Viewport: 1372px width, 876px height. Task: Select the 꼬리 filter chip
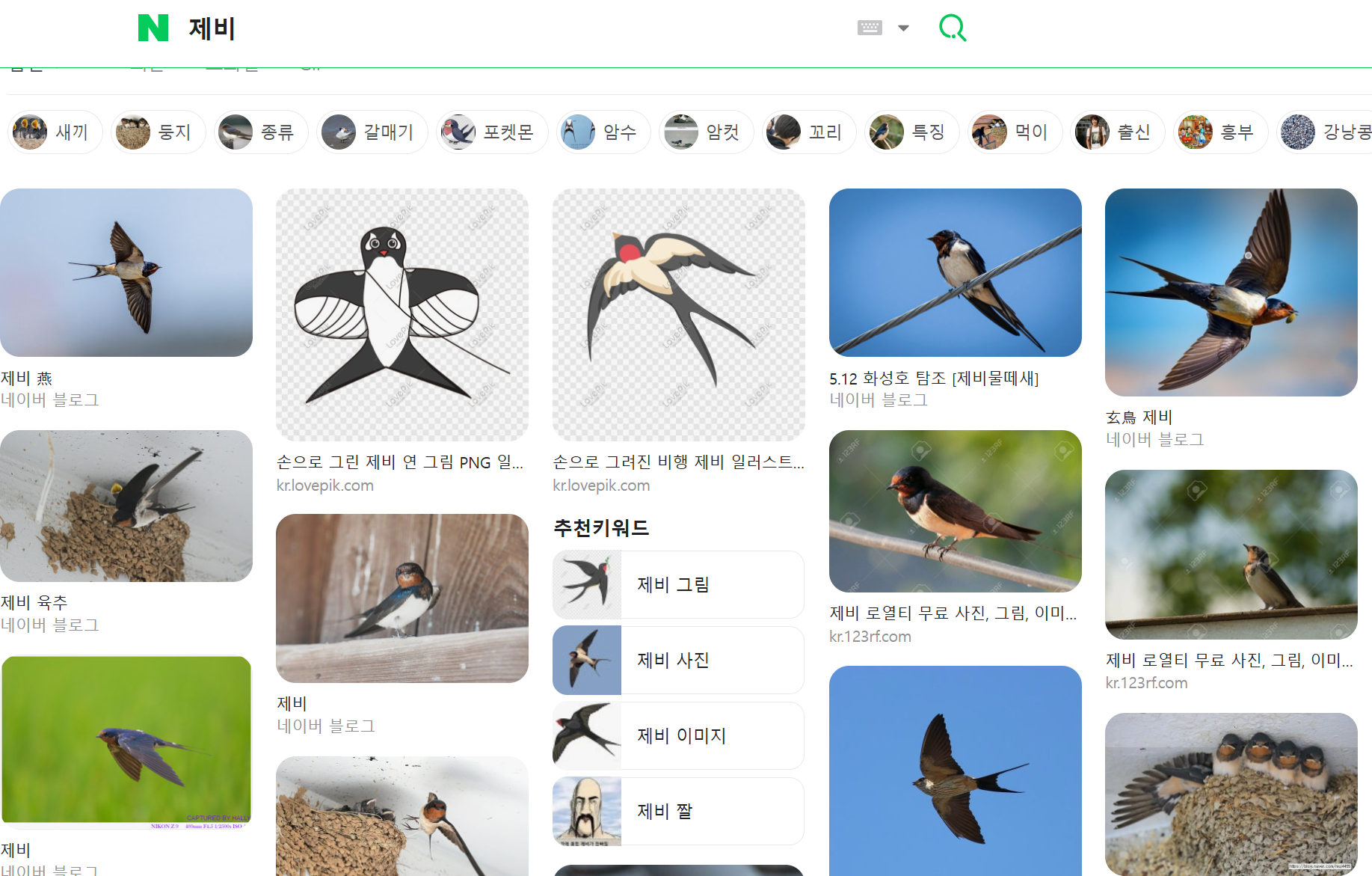pos(809,132)
